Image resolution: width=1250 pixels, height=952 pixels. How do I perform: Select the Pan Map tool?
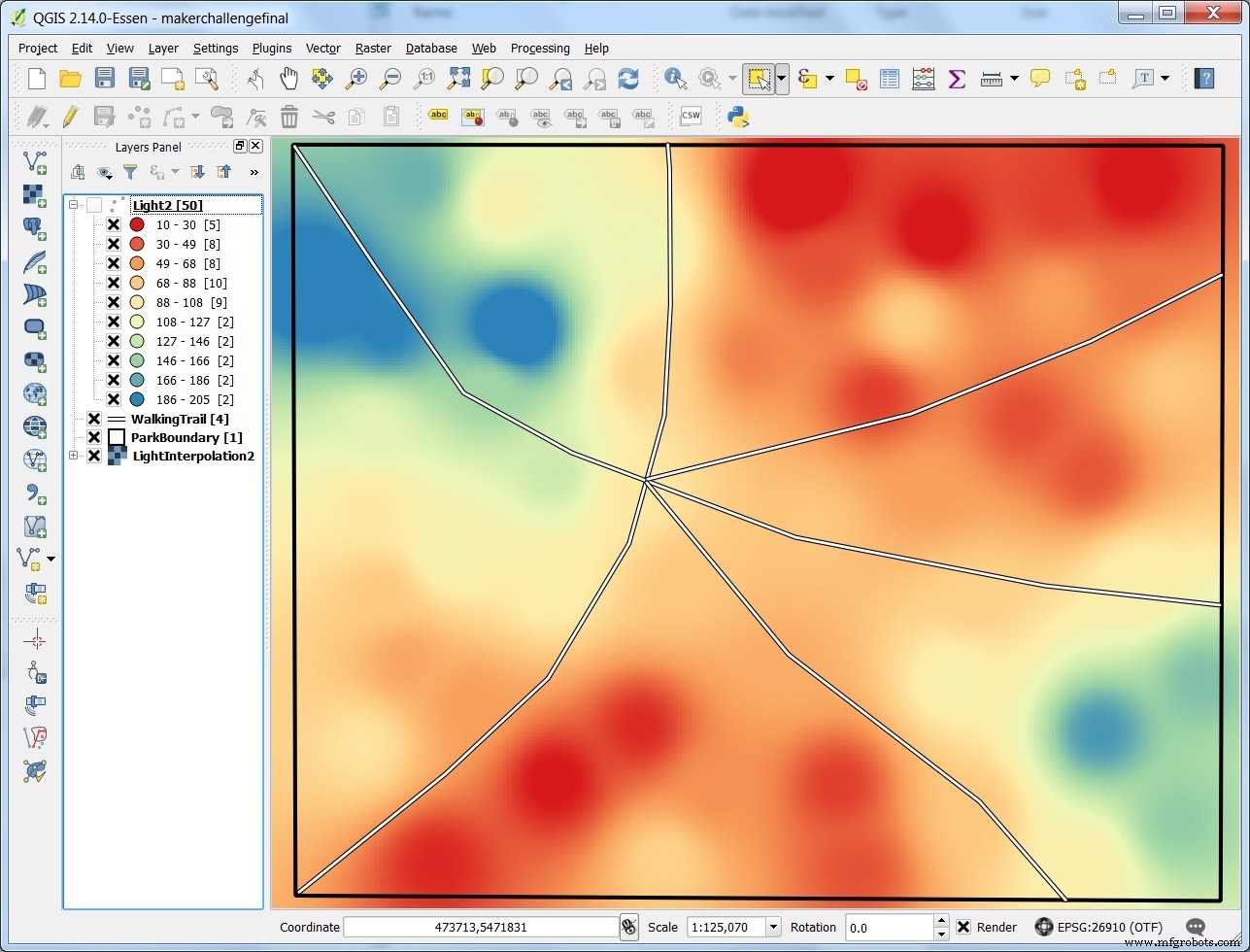(288, 79)
